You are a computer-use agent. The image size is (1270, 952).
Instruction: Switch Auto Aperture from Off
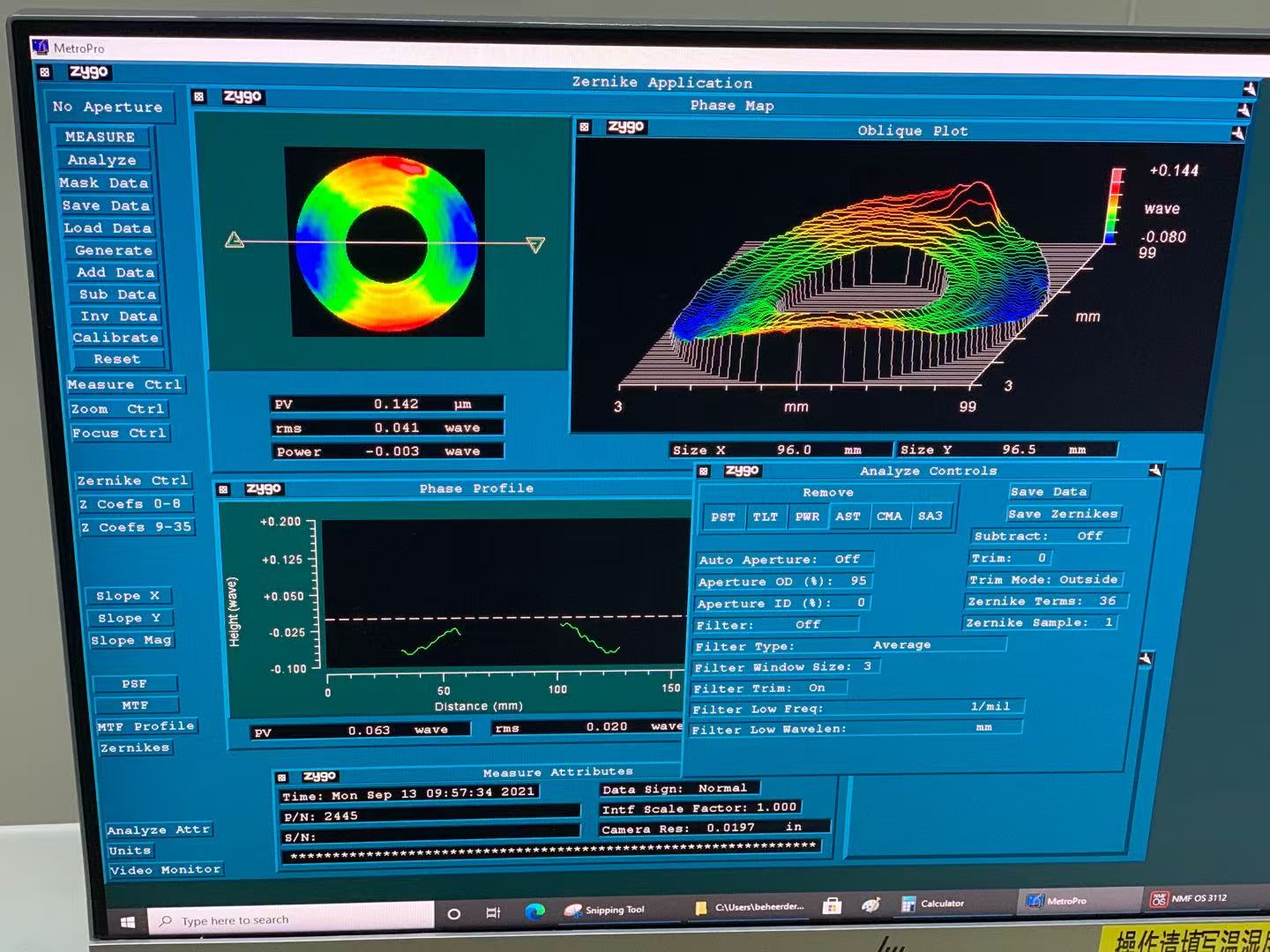click(x=784, y=560)
